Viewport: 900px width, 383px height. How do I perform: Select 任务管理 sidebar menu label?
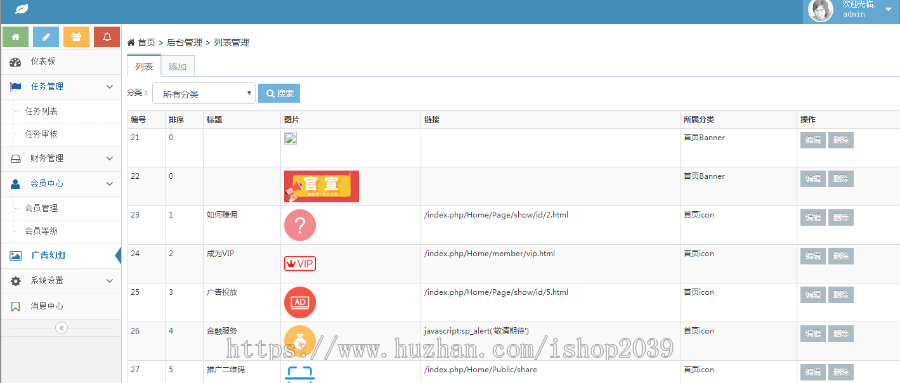pyautogui.click(x=47, y=87)
